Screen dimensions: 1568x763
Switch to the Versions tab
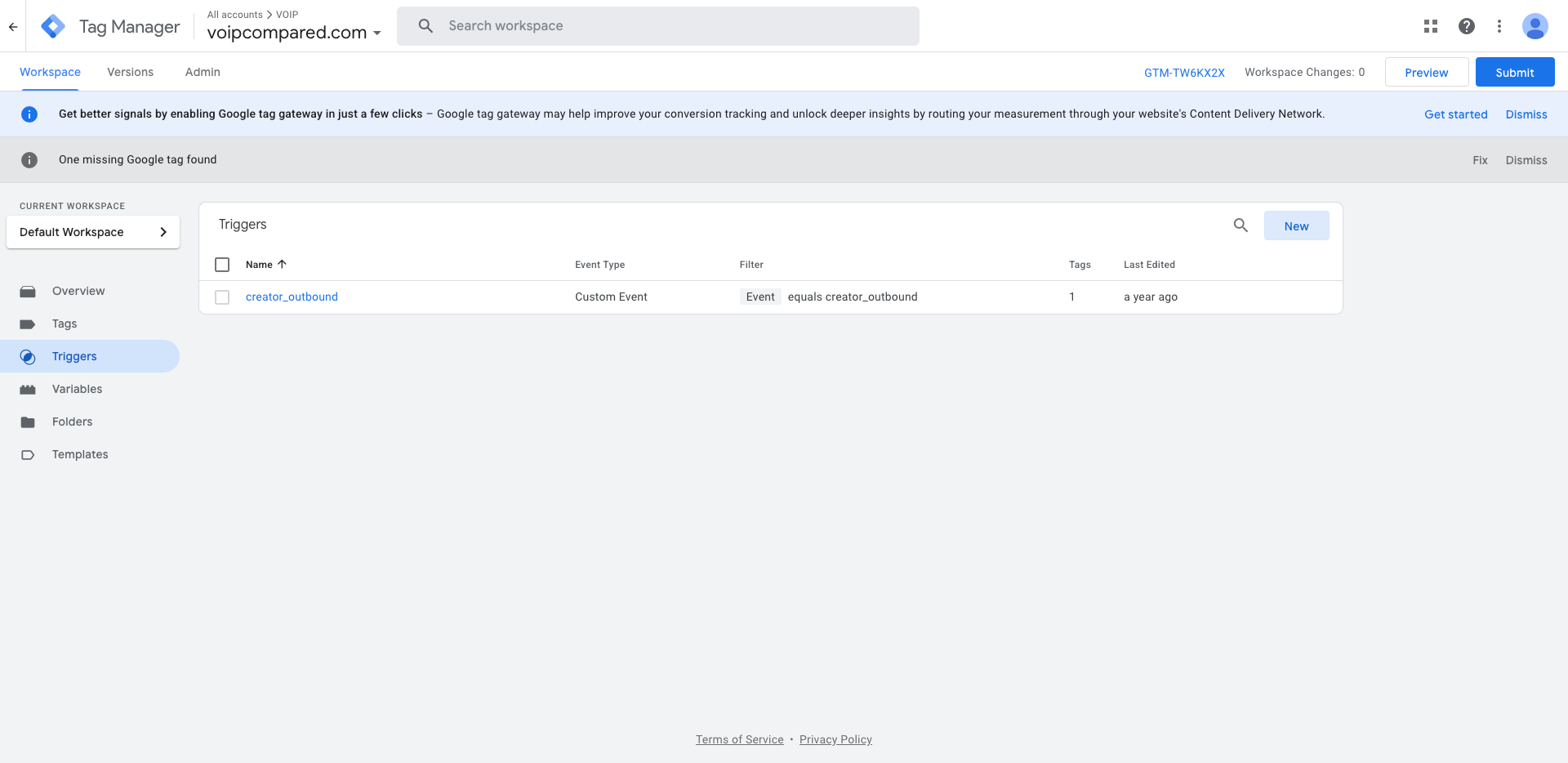coord(130,72)
